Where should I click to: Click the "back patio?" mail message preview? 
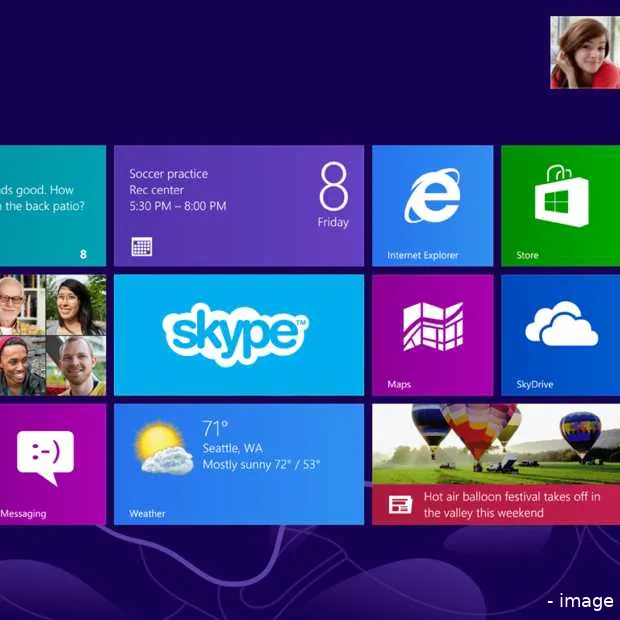[x=42, y=198]
